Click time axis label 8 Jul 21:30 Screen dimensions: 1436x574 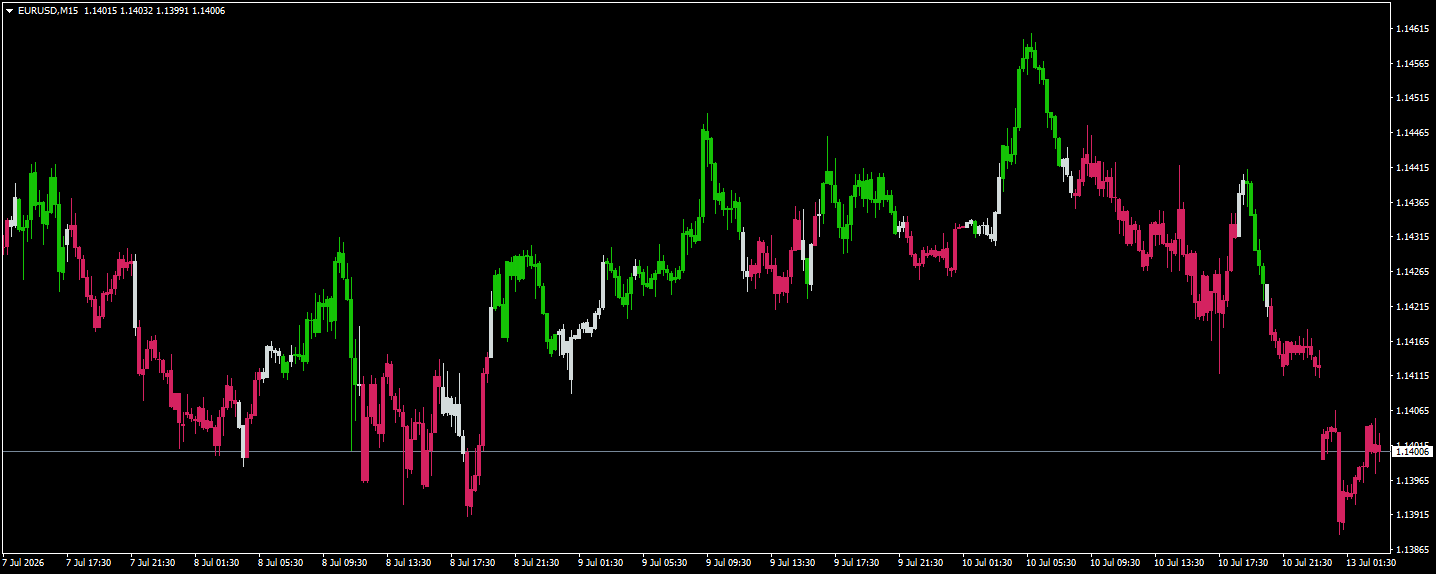click(537, 563)
